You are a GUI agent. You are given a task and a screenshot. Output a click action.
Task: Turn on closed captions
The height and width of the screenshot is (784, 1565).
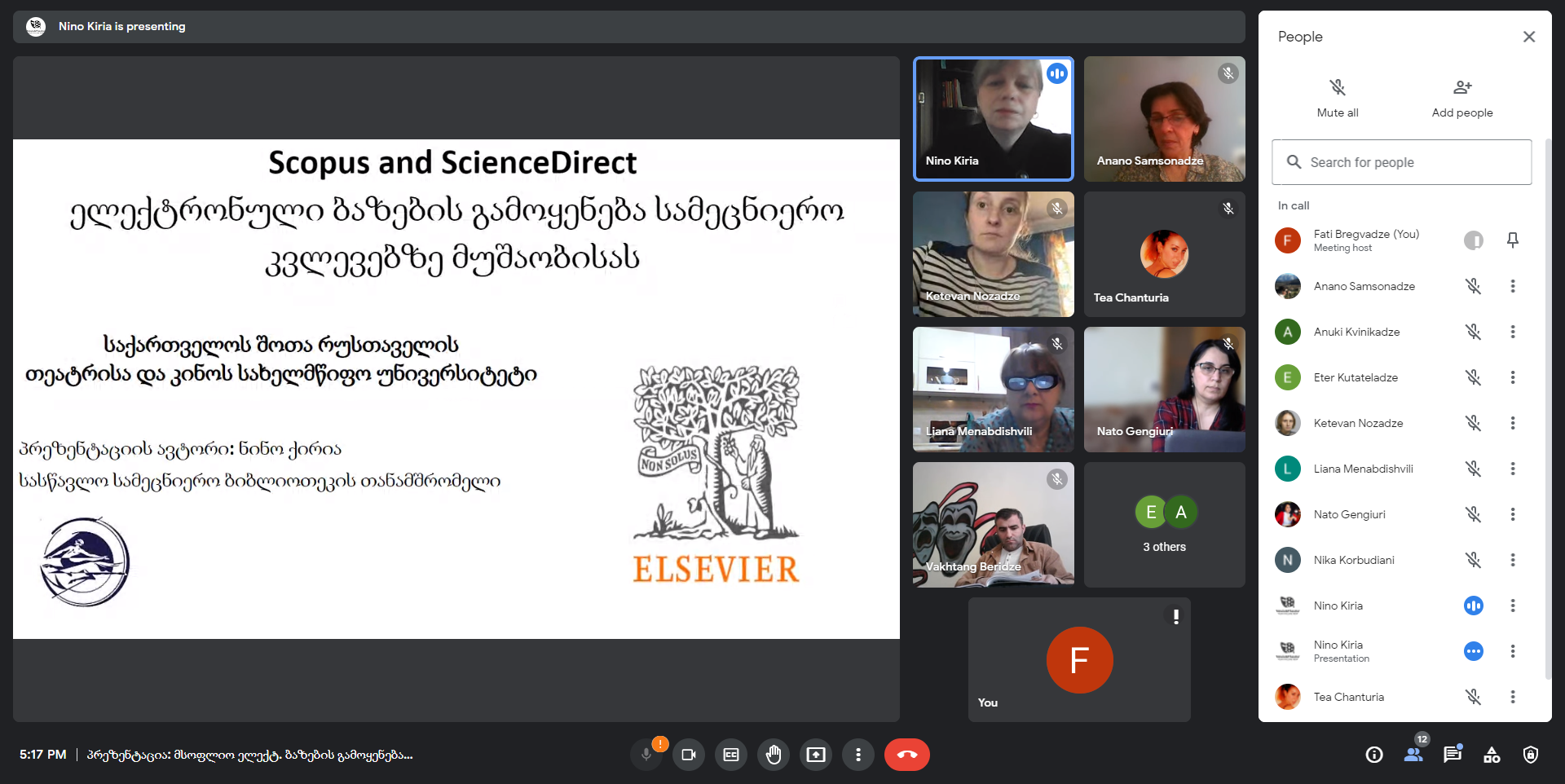click(731, 755)
